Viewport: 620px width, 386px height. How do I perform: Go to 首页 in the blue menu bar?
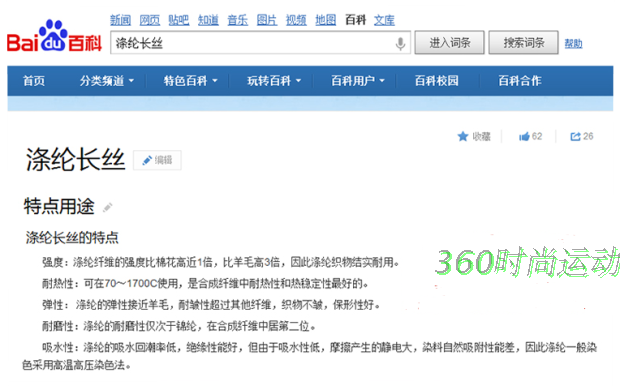34,81
